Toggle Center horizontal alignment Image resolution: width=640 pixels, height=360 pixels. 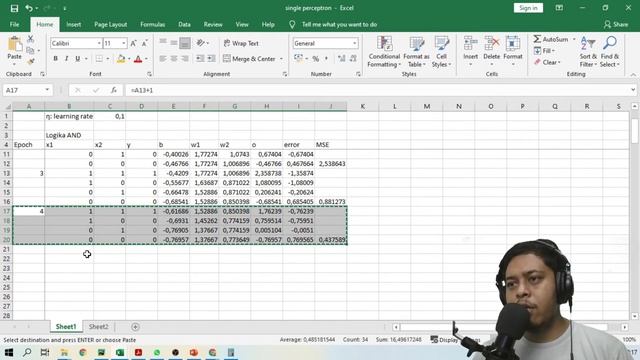(174, 59)
